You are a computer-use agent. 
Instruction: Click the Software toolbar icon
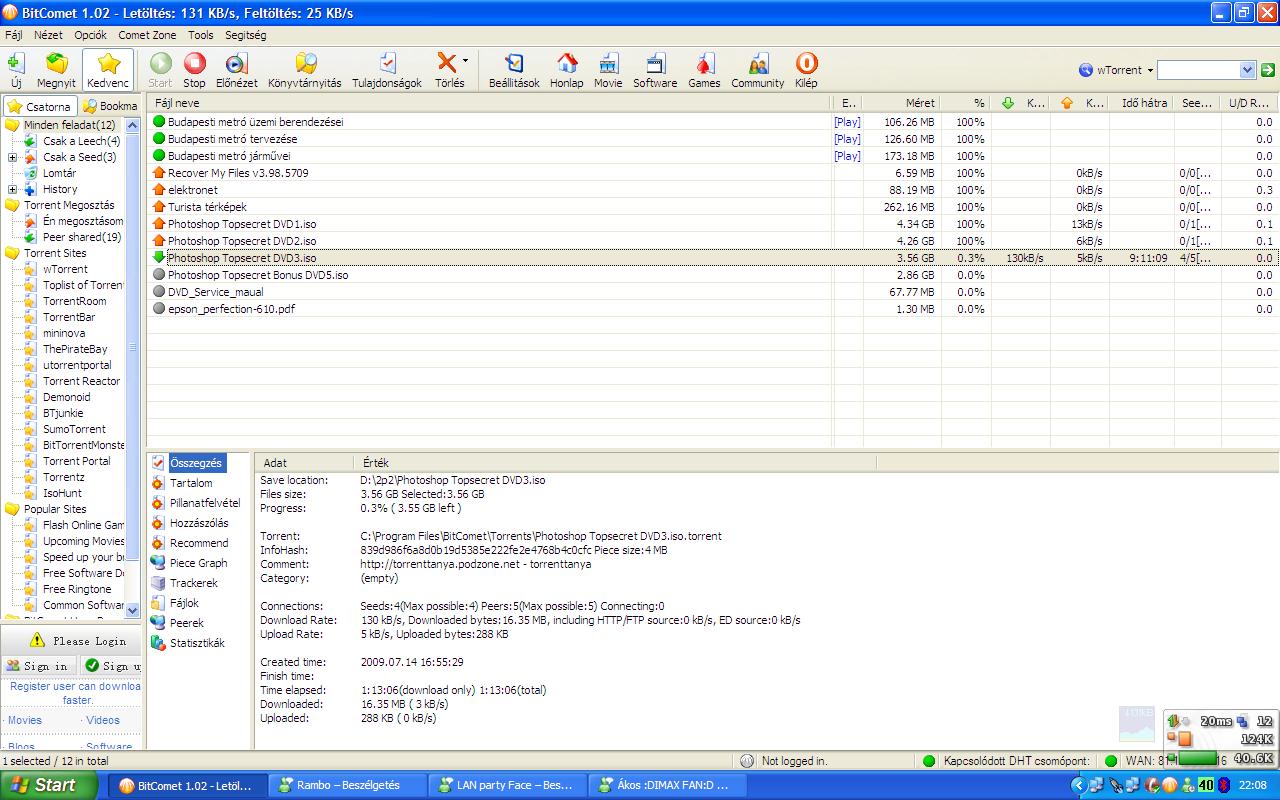pyautogui.click(x=655, y=70)
